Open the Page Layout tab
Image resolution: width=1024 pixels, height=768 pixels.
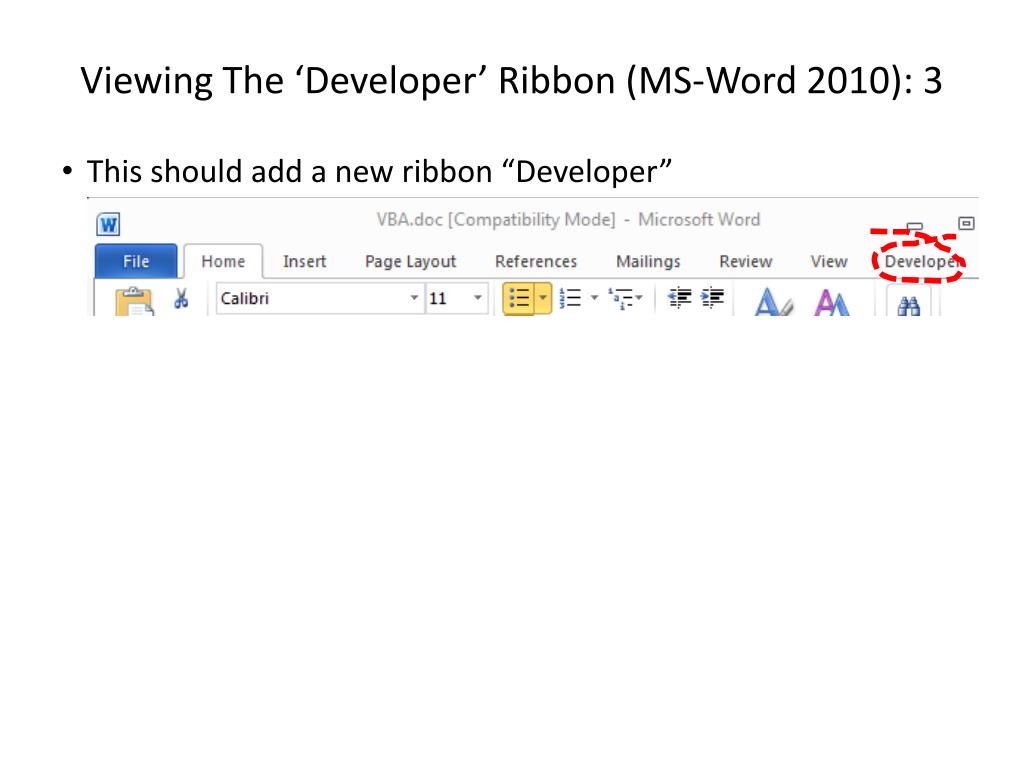[x=410, y=262]
